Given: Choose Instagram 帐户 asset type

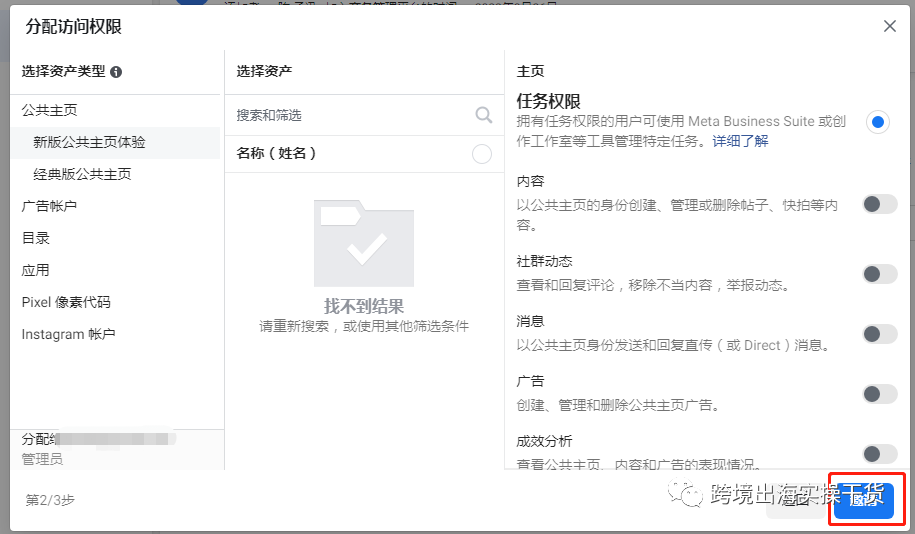Looking at the screenshot, I should 68,334.
